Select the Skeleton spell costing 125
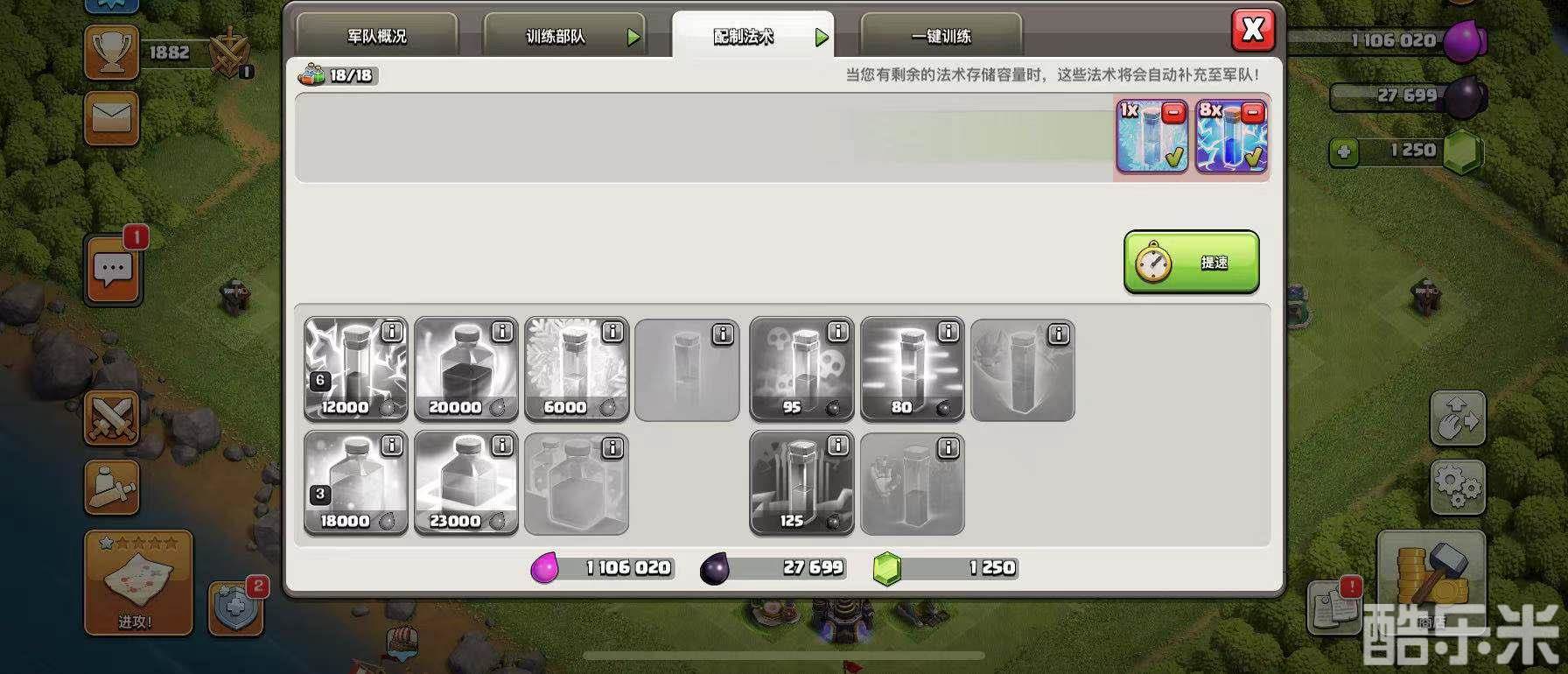1568x674 pixels. (801, 483)
